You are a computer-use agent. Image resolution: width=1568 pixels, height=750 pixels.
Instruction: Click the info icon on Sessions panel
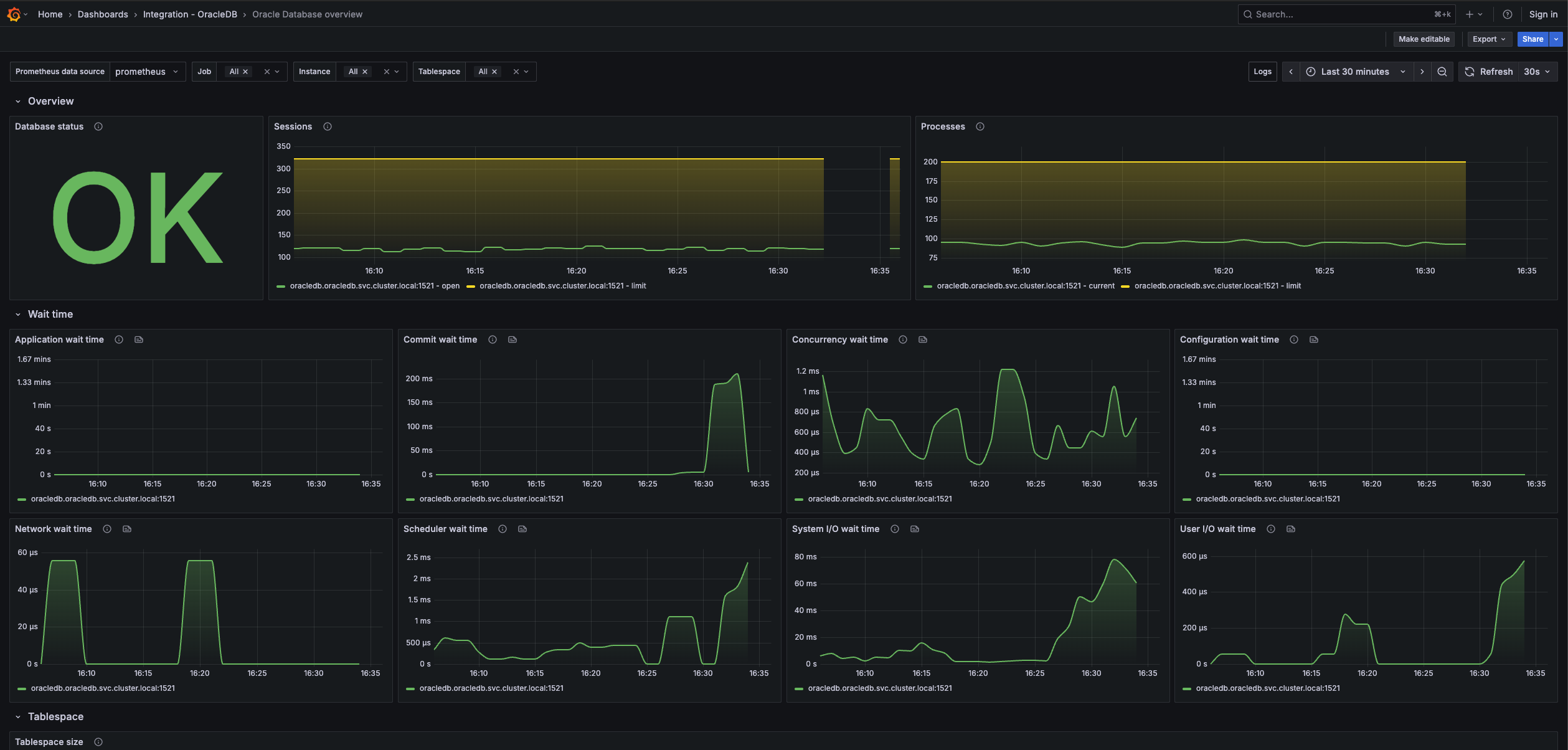click(x=327, y=126)
